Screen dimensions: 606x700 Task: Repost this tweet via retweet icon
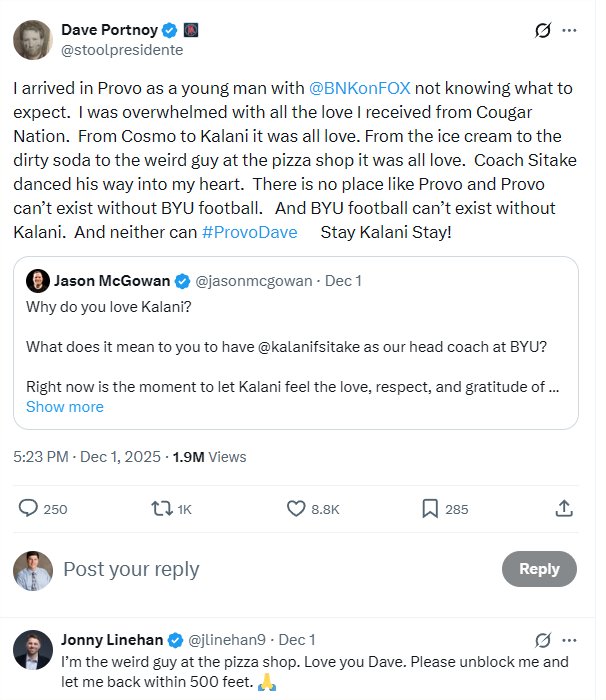(x=160, y=509)
